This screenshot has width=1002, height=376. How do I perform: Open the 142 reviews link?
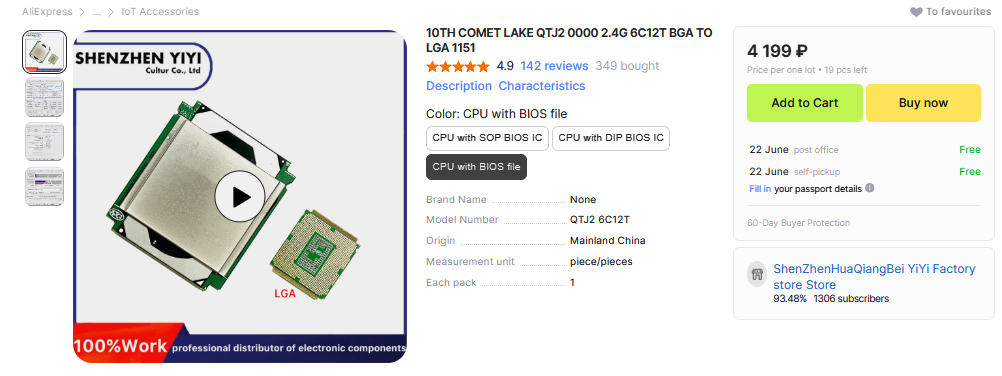tap(554, 66)
